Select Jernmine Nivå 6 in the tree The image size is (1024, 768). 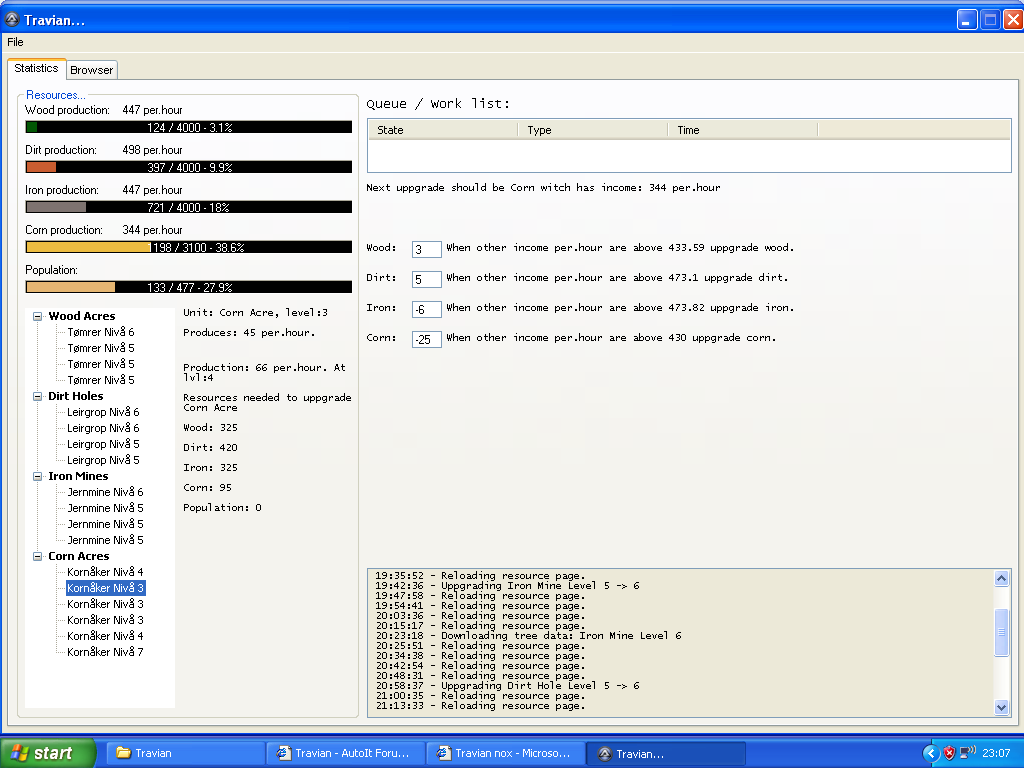[x=105, y=492]
